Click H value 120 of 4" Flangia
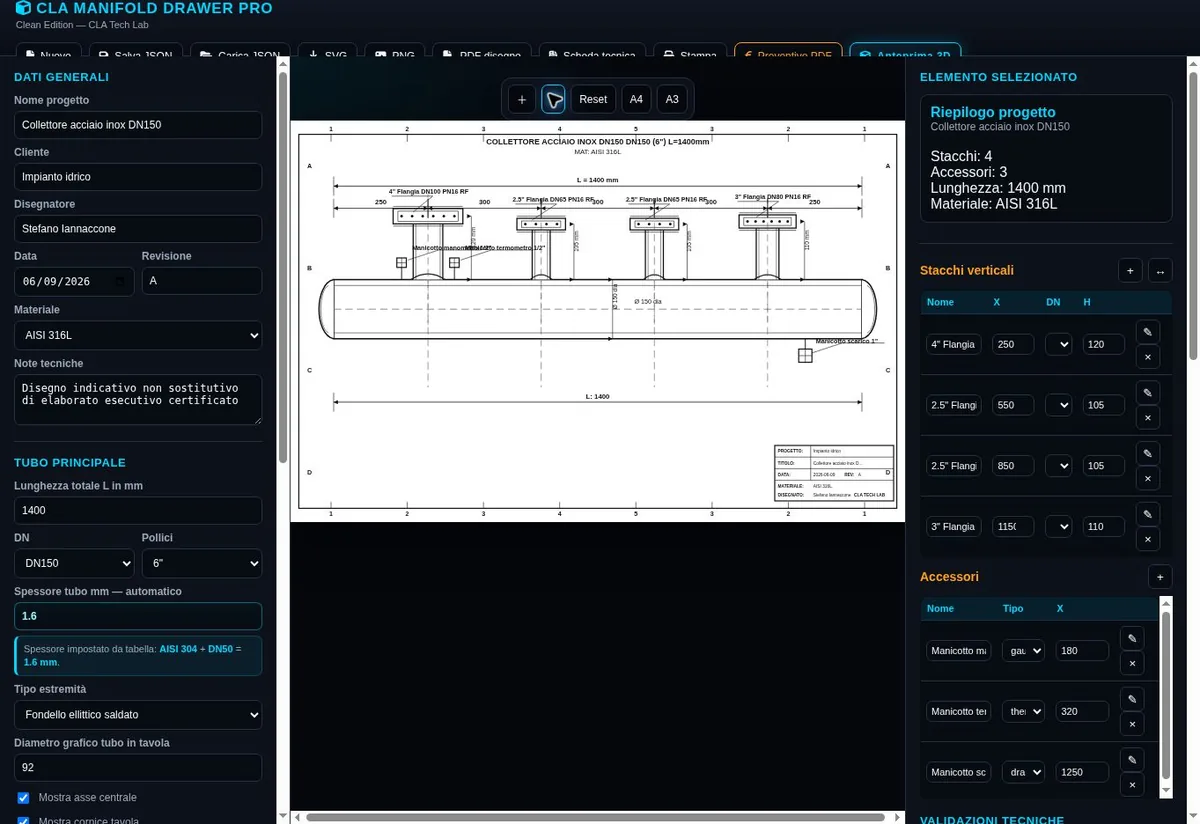The image size is (1200, 824). [1104, 344]
